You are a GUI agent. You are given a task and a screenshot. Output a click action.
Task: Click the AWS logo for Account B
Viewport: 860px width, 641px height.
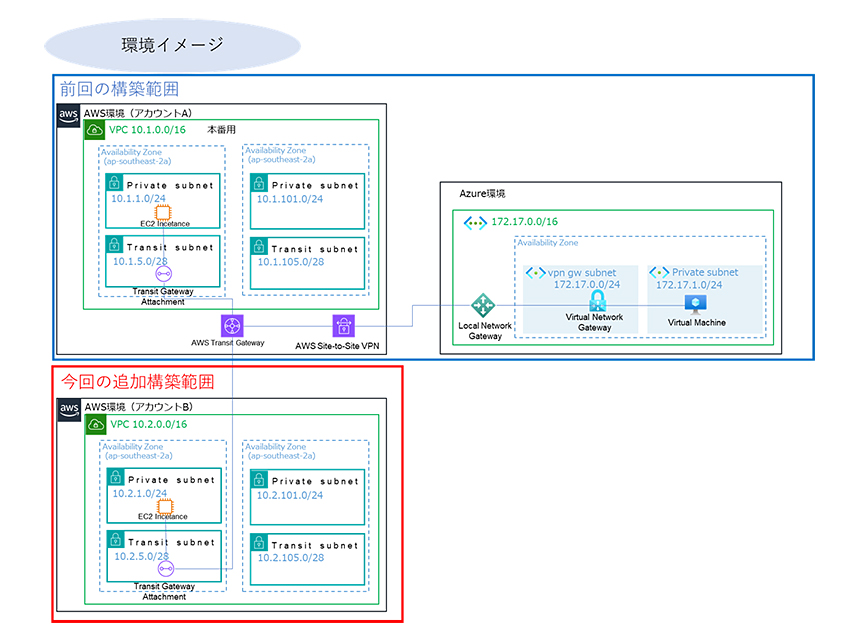[69, 410]
